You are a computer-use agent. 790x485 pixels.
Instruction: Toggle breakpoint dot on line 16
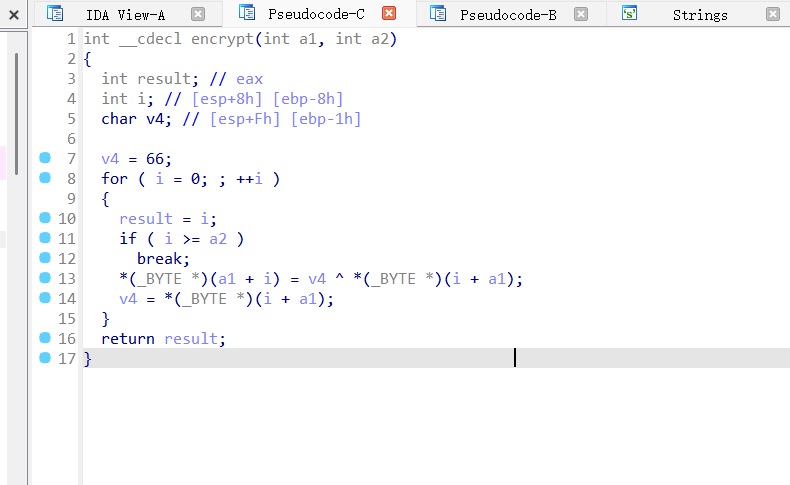click(x=44, y=338)
